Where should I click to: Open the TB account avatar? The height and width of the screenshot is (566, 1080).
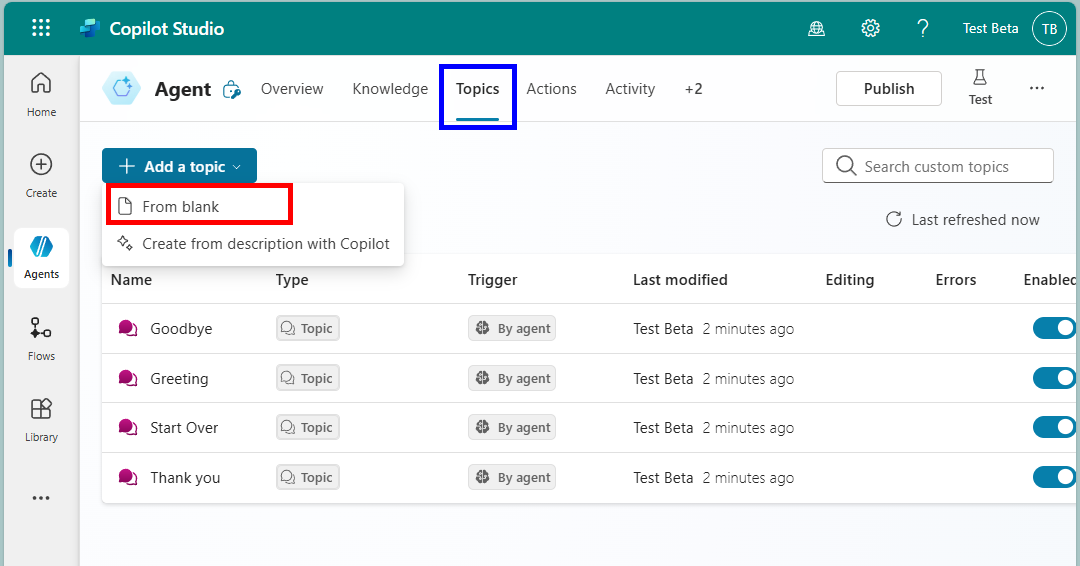point(1049,28)
